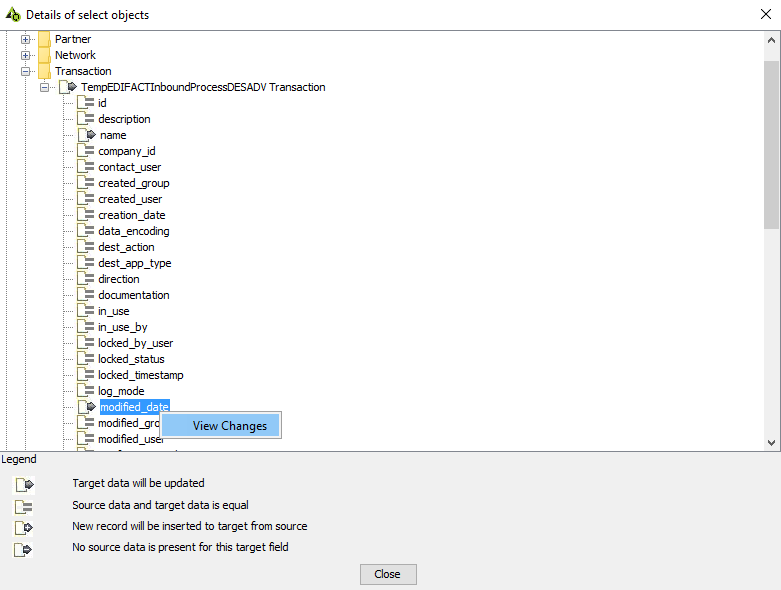This screenshot has width=781, height=590.
Task: Choose View Changes from context menu
Action: pyautogui.click(x=229, y=426)
